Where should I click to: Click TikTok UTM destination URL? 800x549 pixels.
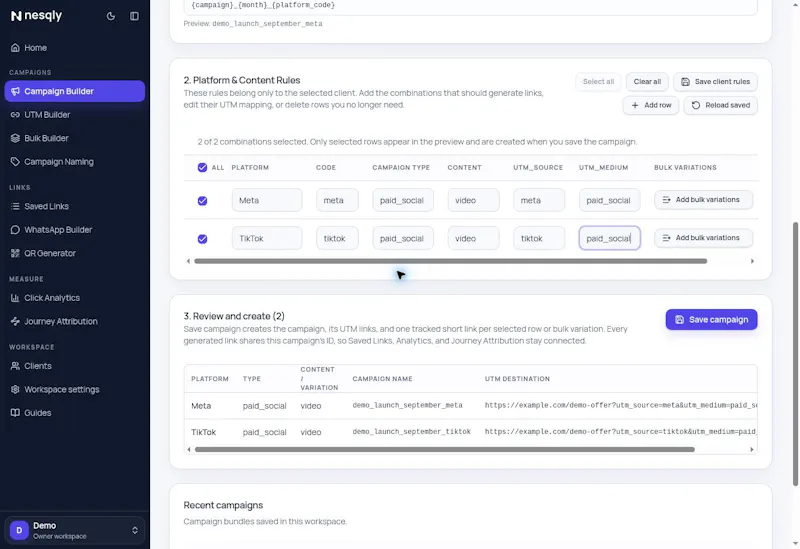point(620,432)
